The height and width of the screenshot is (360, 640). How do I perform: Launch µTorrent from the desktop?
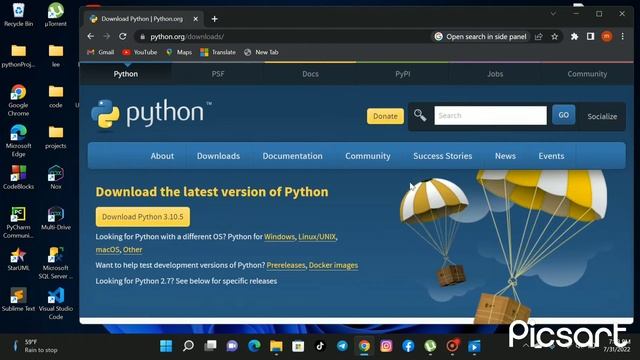[x=56, y=14]
